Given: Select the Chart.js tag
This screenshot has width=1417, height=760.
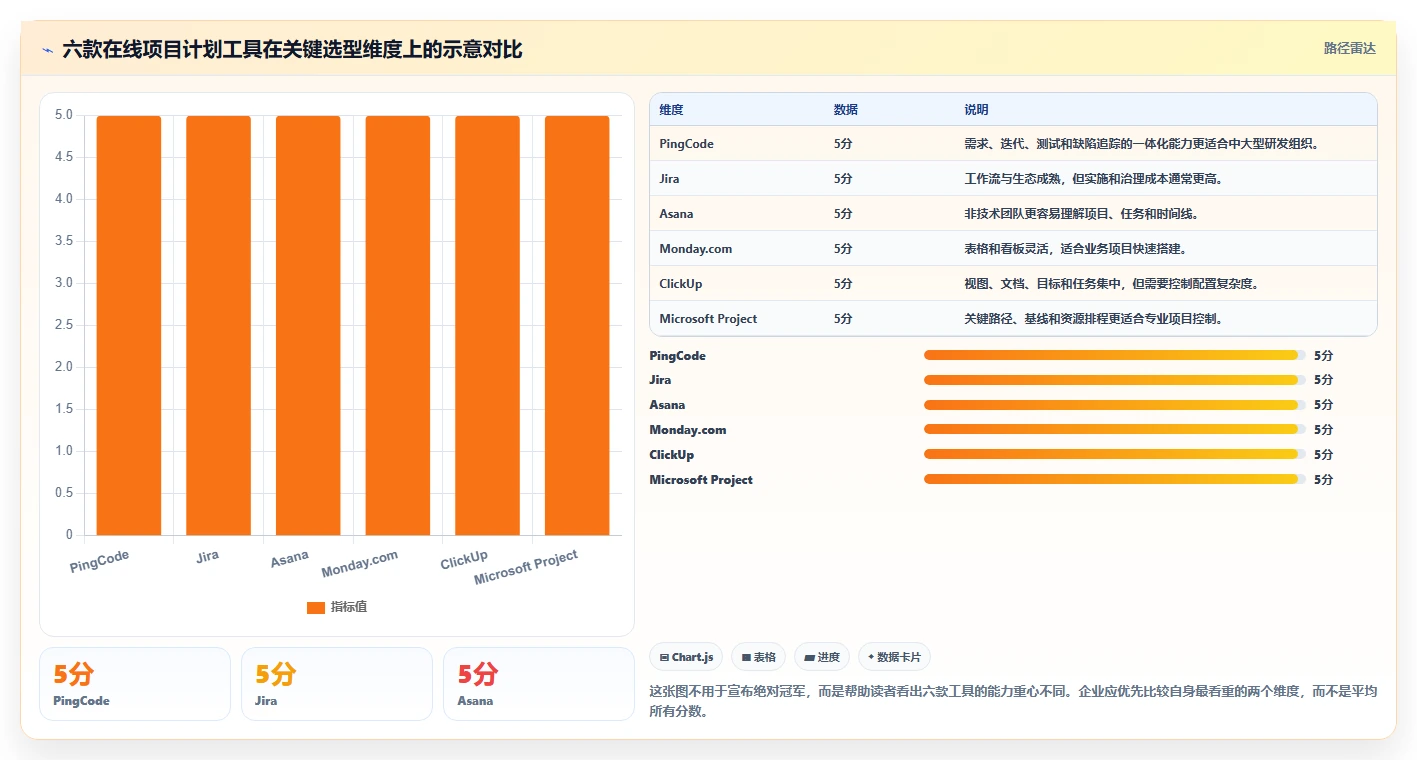Looking at the screenshot, I should [x=686, y=657].
